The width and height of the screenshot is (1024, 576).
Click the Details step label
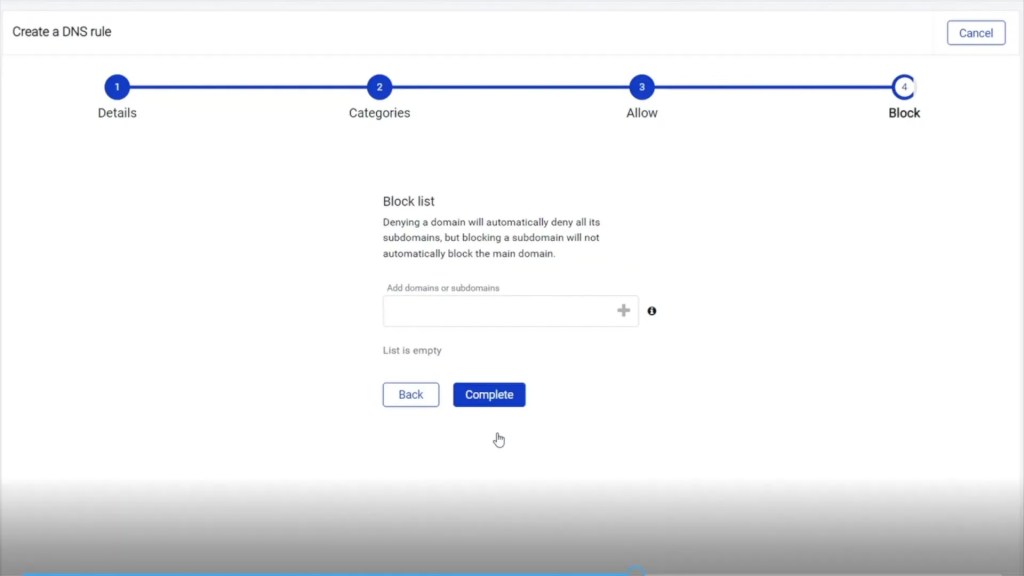117,113
